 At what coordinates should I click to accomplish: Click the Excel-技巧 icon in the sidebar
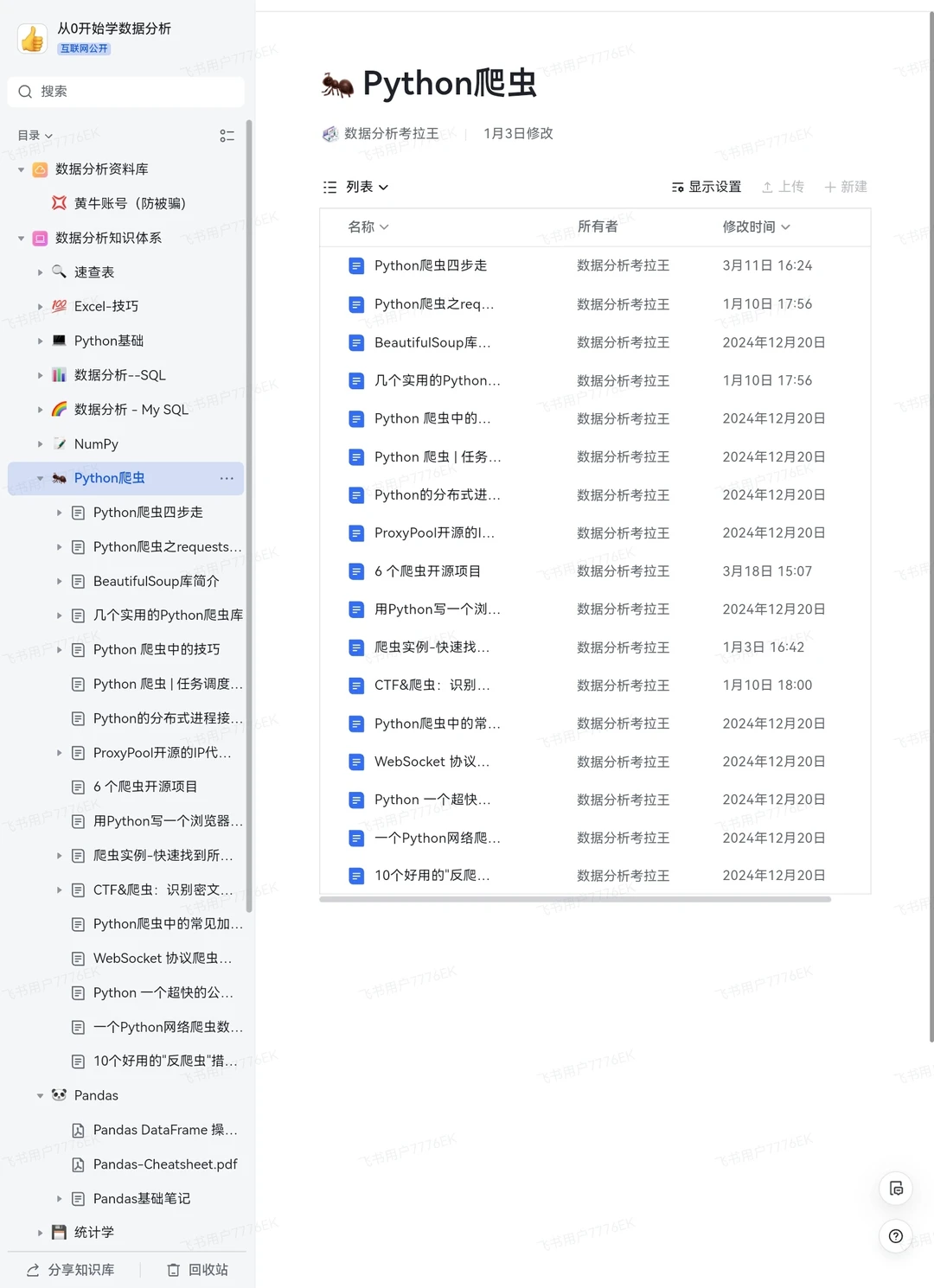tap(59, 306)
